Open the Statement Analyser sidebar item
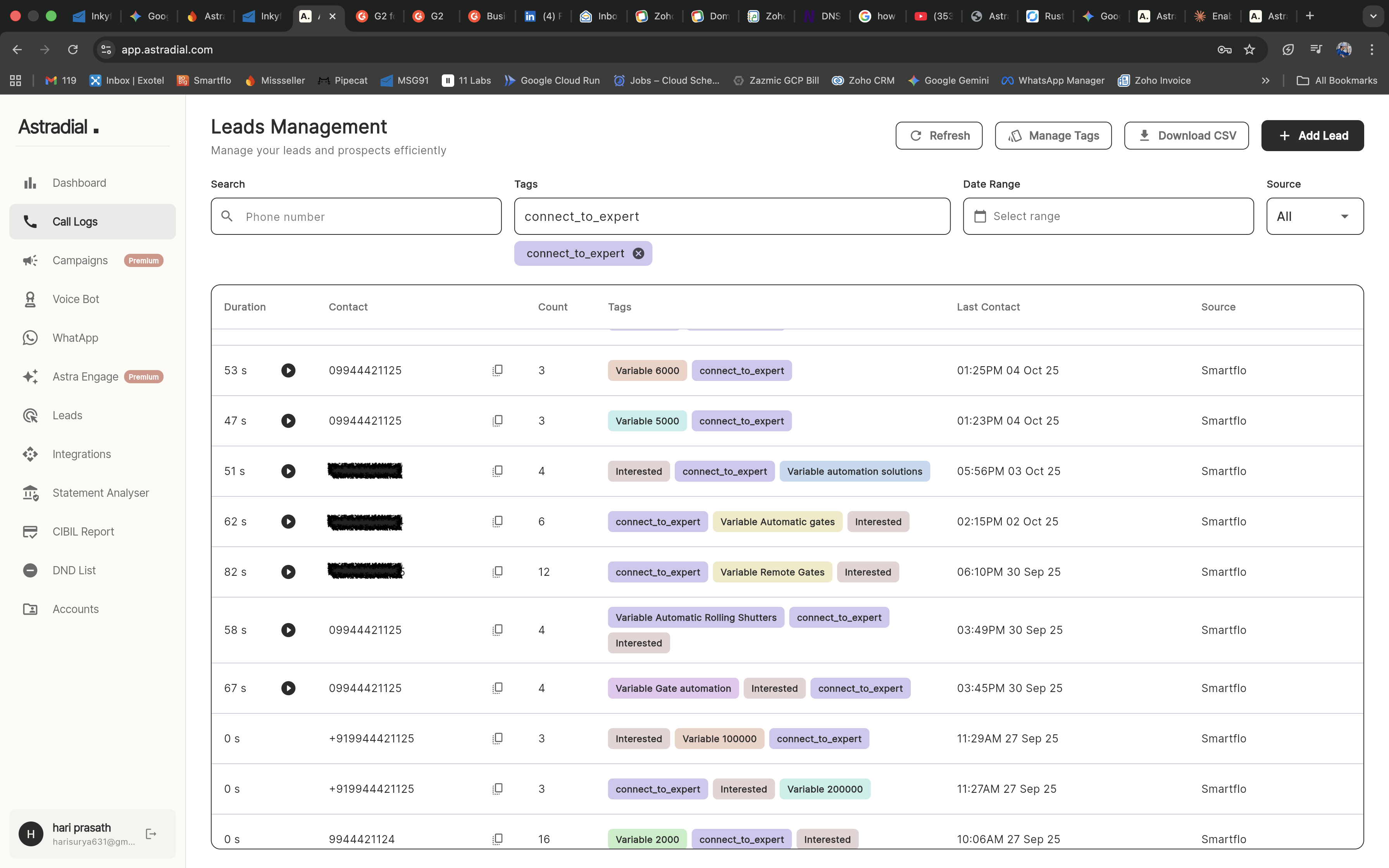Screen dimensions: 1389x868 coord(100,493)
